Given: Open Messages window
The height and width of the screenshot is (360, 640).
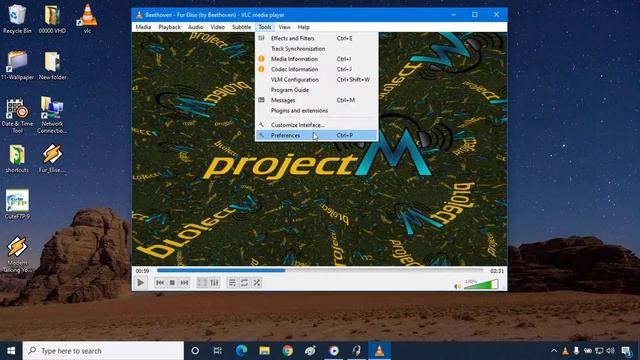Looking at the screenshot, I should [x=316, y=100].
